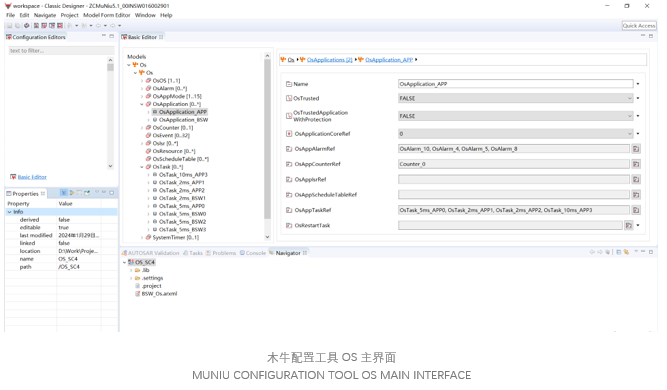
Task: Open the Navigate menu
Action: (45, 15)
